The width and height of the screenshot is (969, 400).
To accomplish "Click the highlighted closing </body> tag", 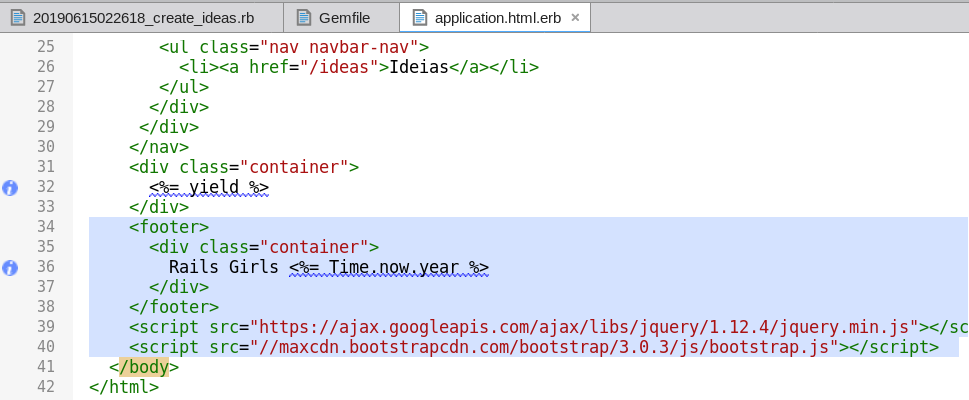I will [x=144, y=367].
